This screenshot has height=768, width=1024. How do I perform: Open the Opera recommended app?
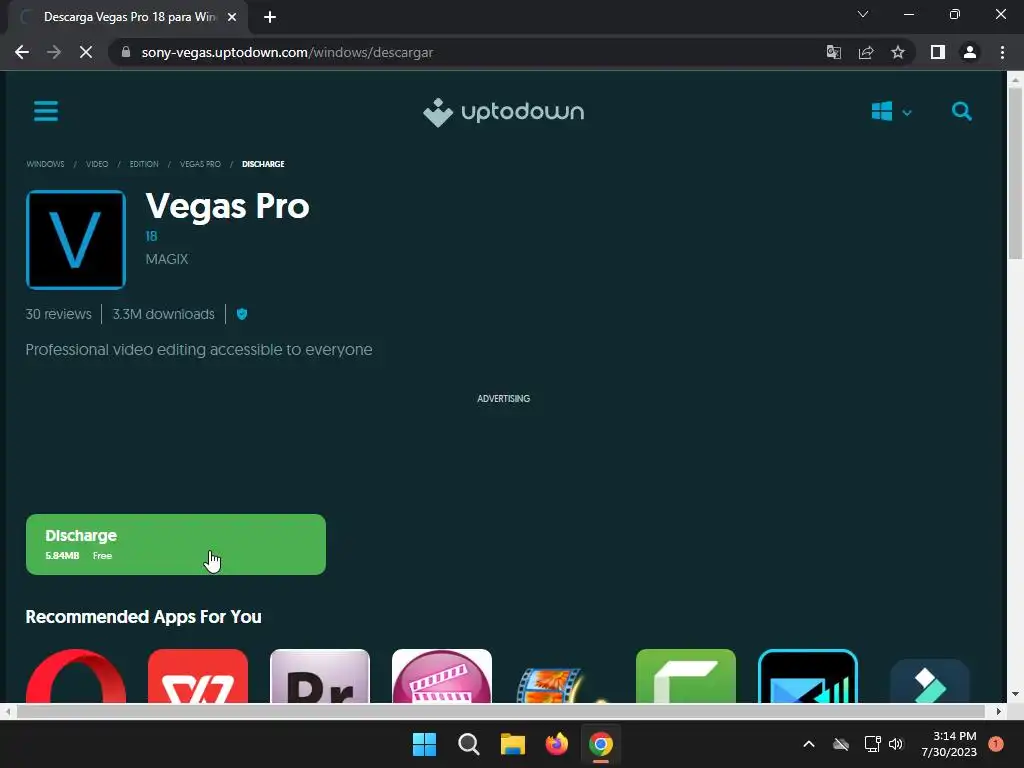76,677
